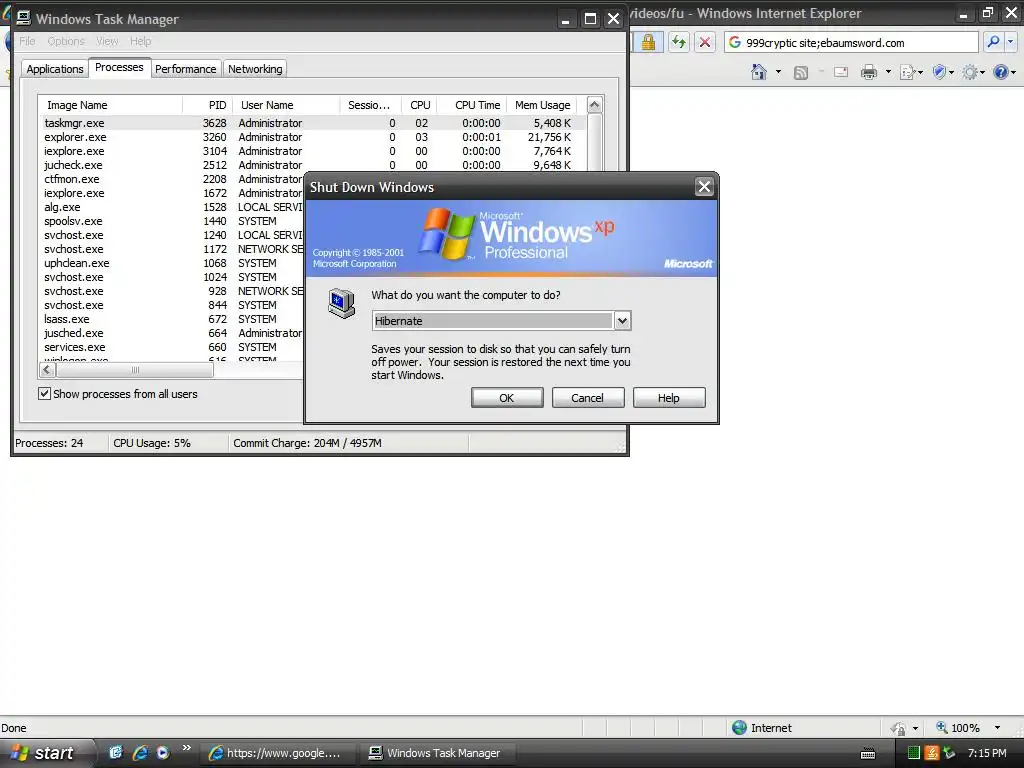This screenshot has height=768, width=1024.
Task: Open the dropdown arrow beside Help icon
Action: [1013, 72]
